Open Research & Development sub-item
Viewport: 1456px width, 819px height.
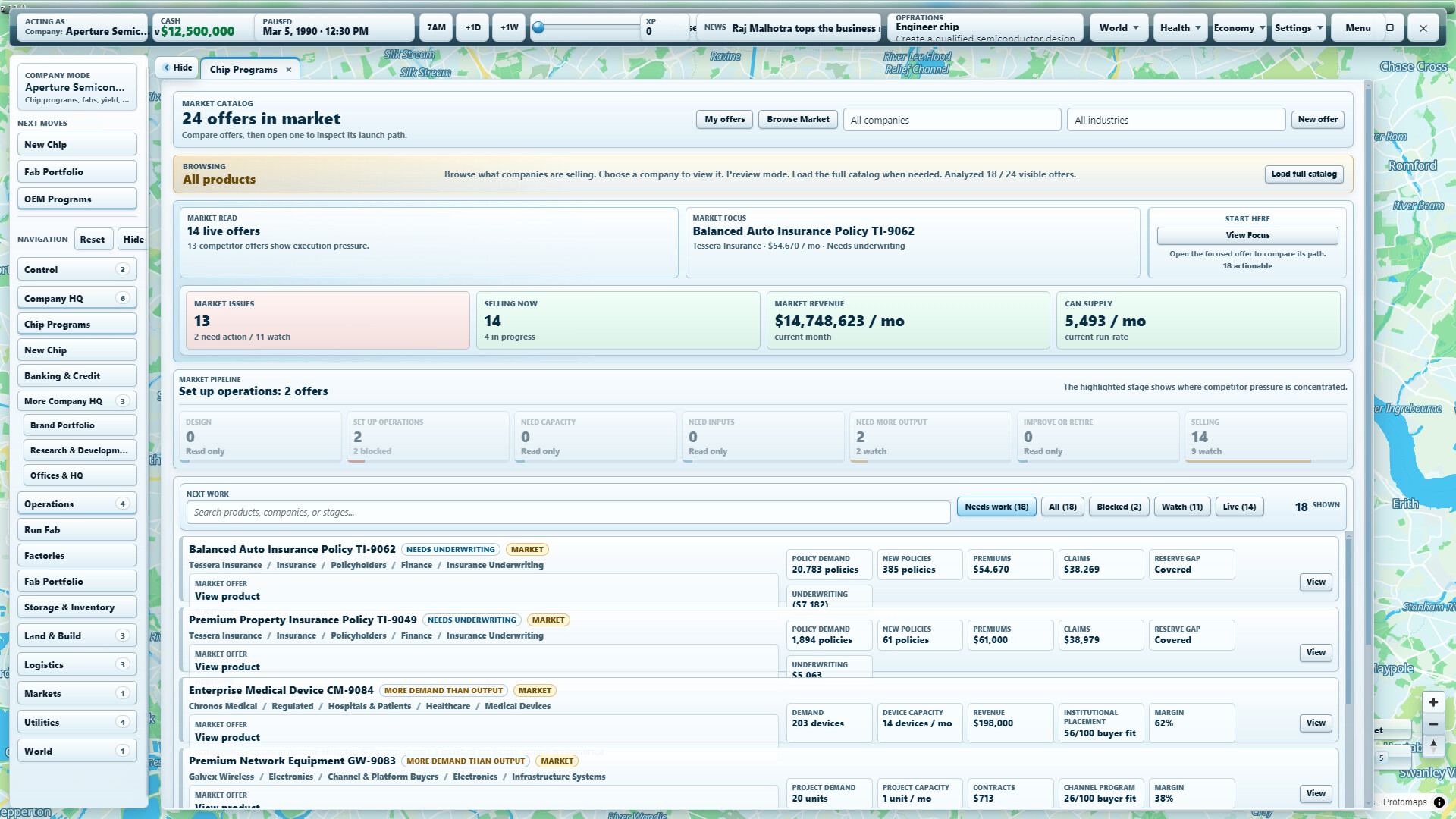(80, 450)
